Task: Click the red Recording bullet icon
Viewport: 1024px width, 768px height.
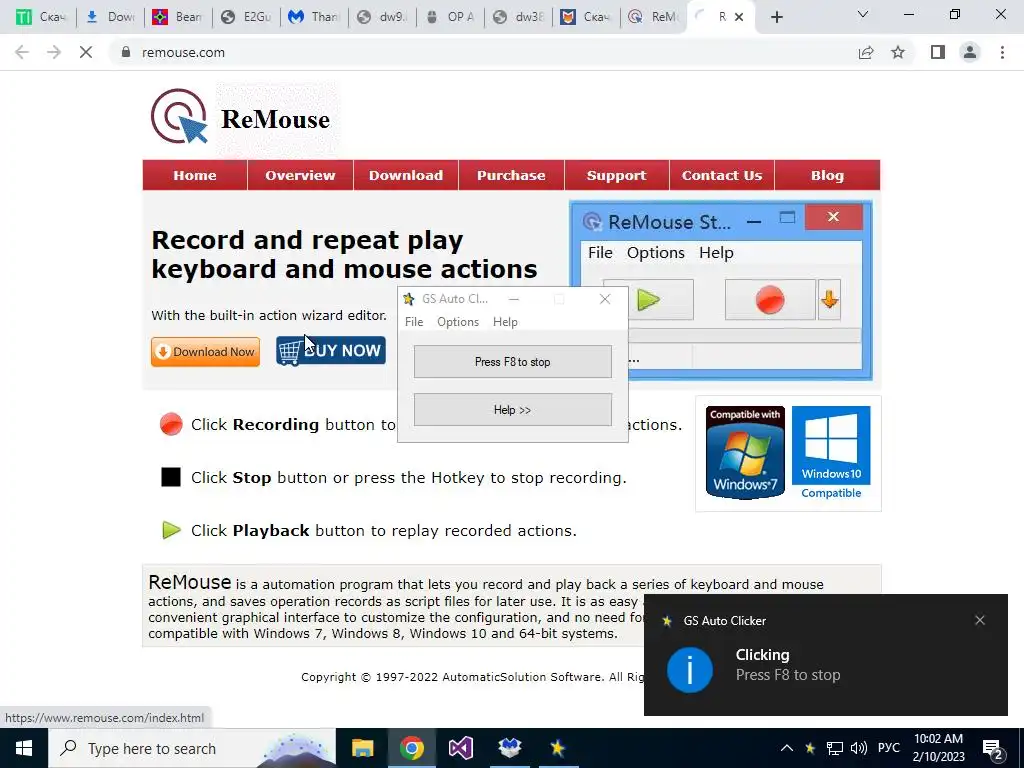Action: pyautogui.click(x=171, y=424)
